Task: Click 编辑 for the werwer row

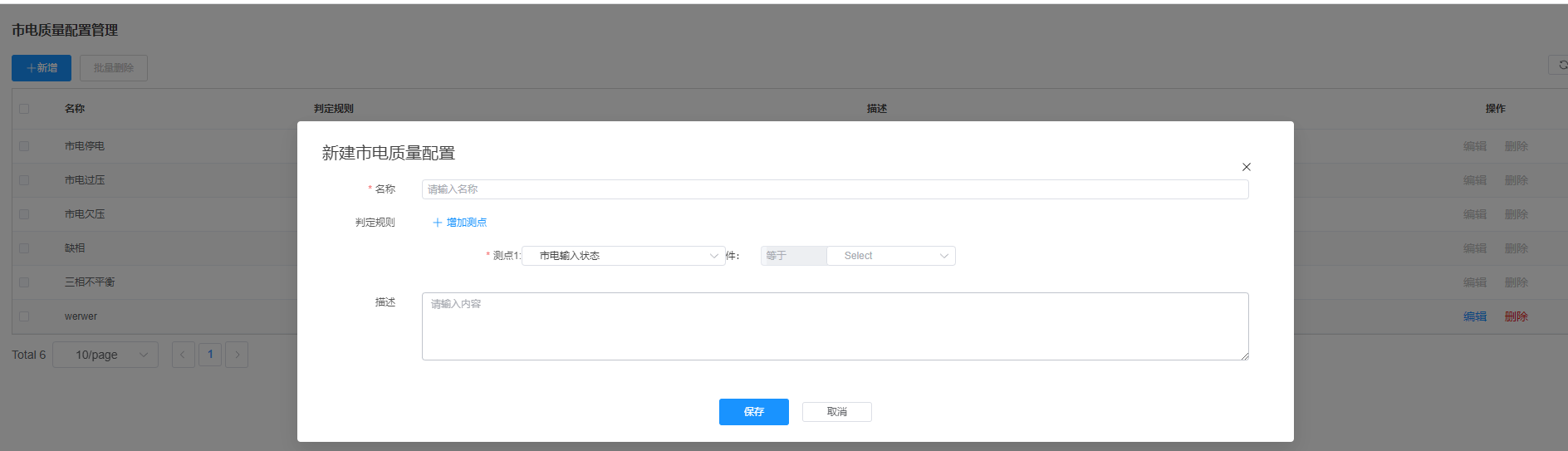Action: tap(1475, 316)
